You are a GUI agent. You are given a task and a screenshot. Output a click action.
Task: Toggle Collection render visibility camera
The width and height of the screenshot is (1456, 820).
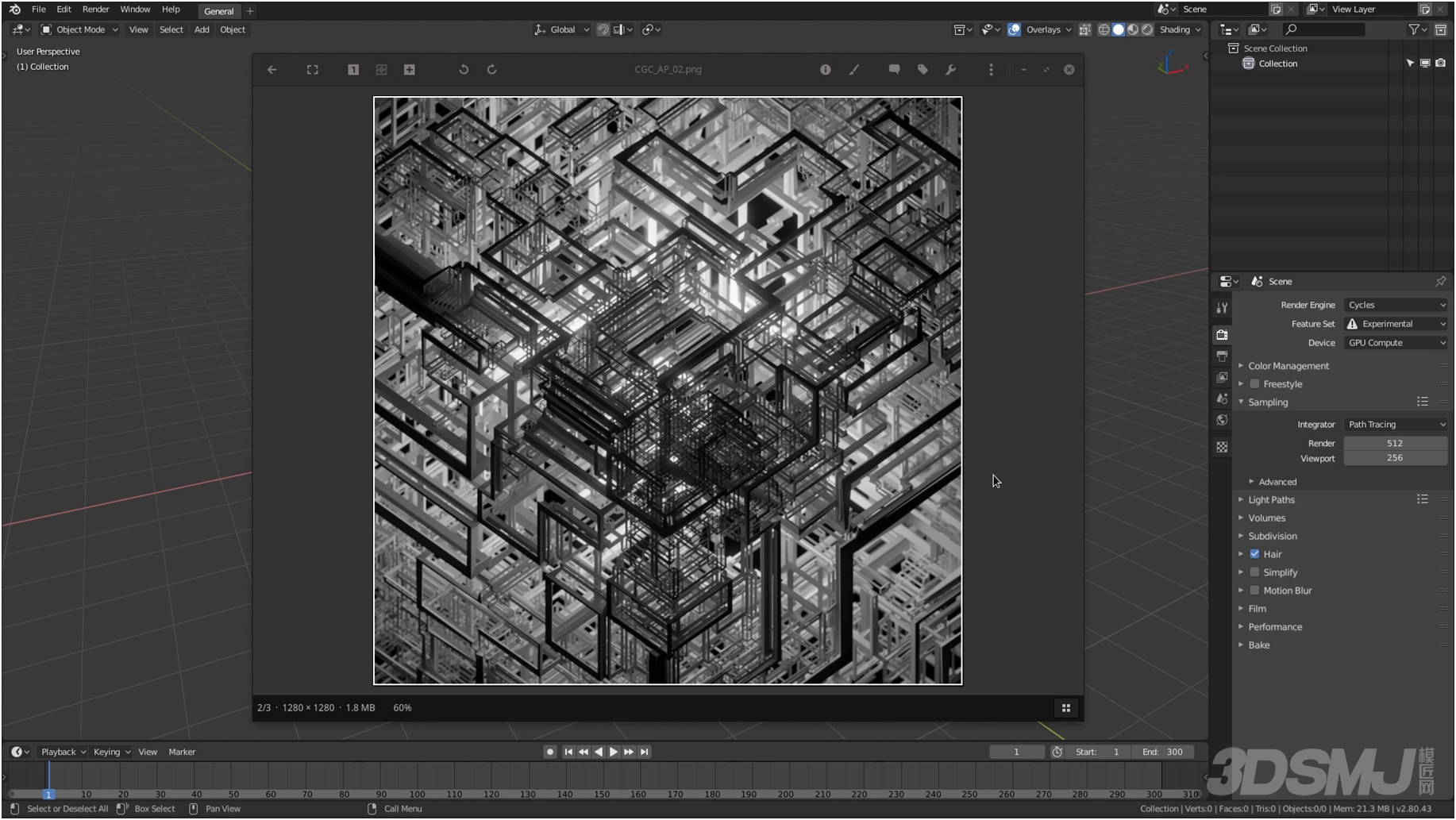coord(1440,64)
